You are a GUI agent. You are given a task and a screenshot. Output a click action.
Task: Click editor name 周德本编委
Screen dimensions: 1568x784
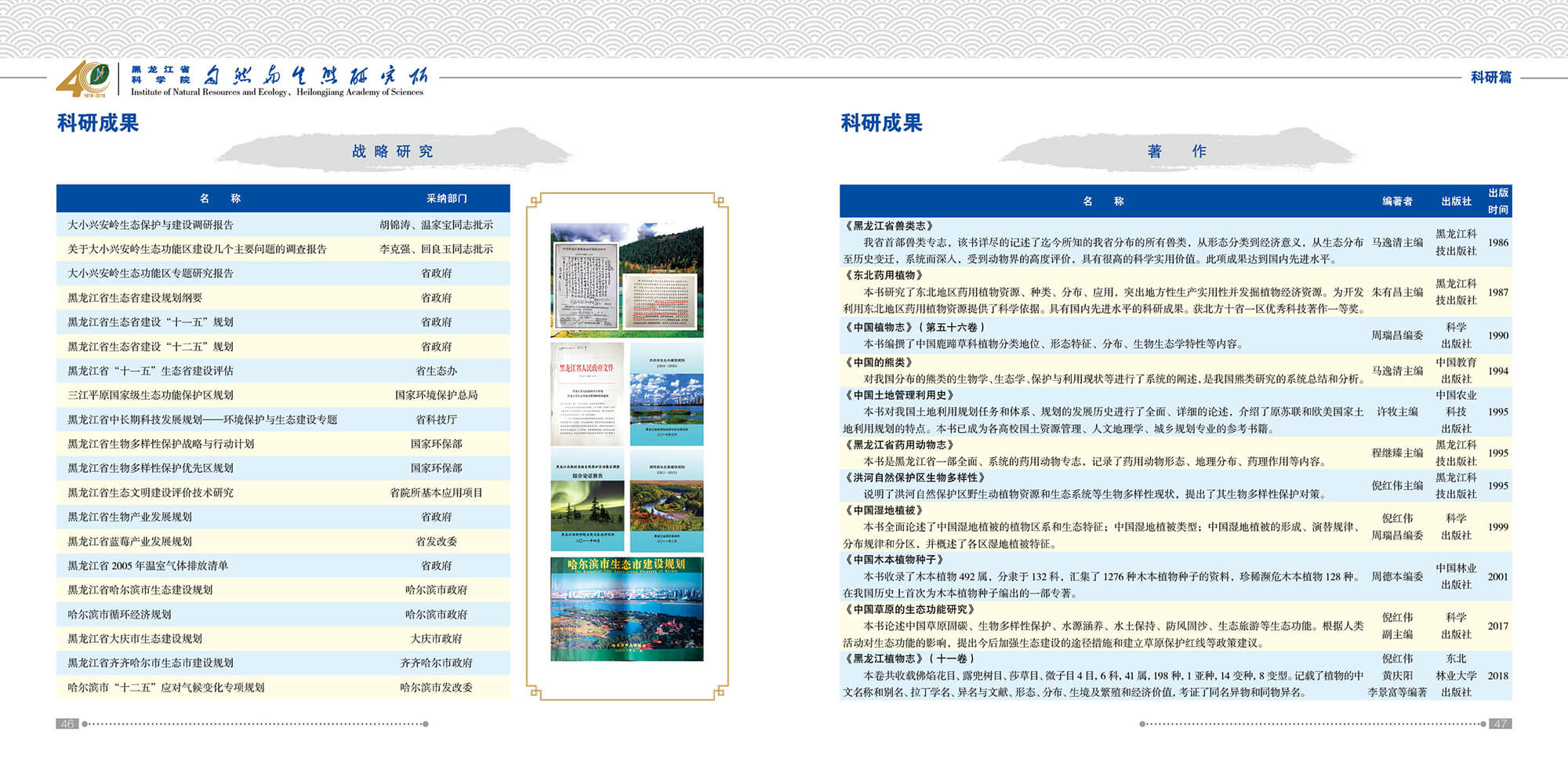coord(1397,576)
